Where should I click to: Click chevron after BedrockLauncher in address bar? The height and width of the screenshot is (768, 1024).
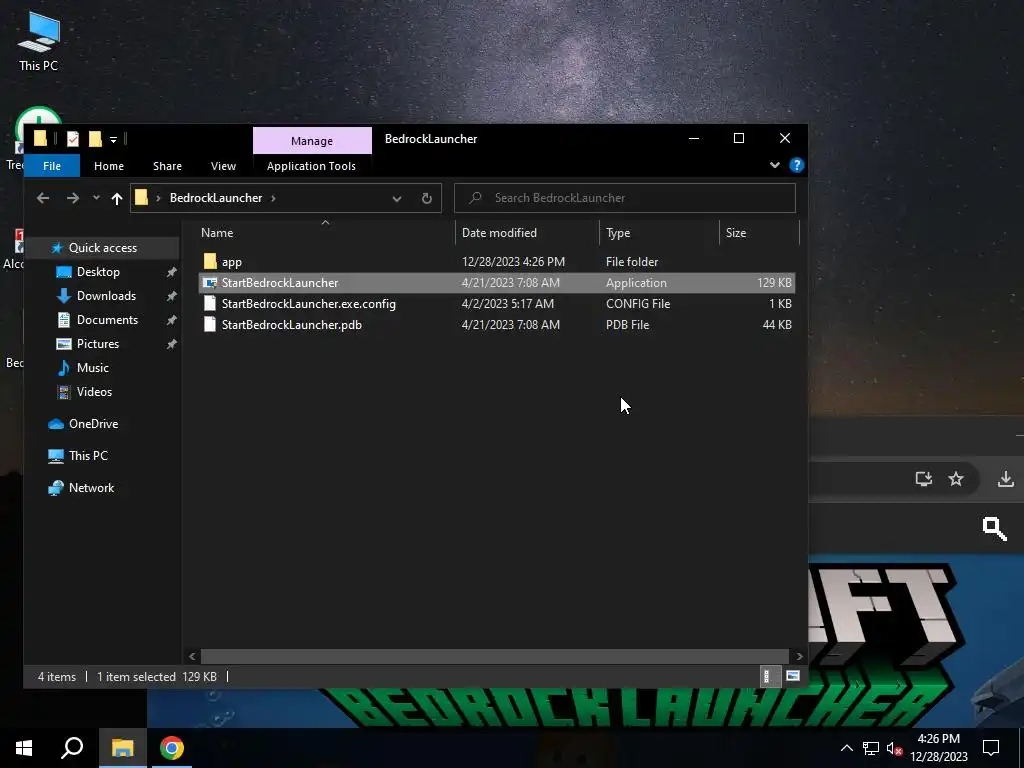[x=273, y=198]
